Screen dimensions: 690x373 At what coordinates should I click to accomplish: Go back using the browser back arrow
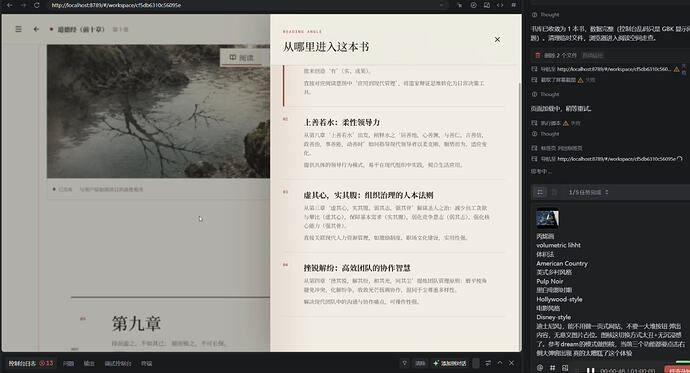[x=10, y=5]
